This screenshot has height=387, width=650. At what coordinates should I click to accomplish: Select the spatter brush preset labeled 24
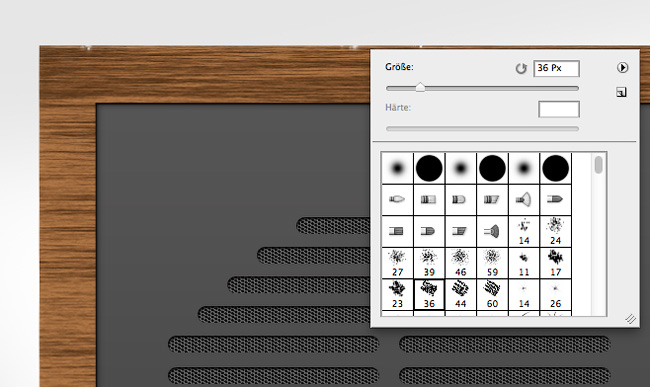click(x=555, y=231)
